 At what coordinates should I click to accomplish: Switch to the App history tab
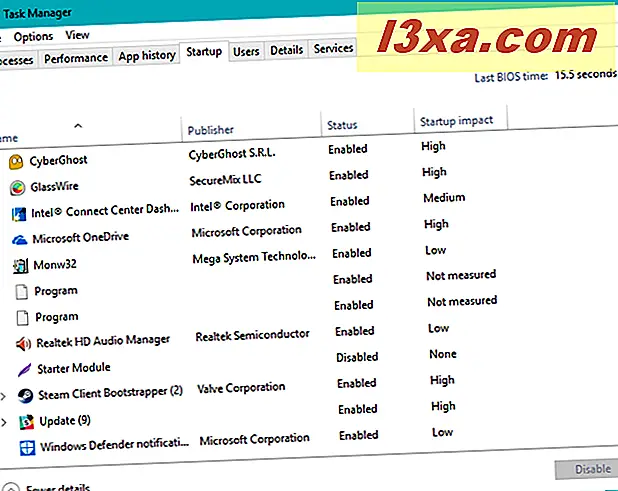pyautogui.click(x=147, y=56)
